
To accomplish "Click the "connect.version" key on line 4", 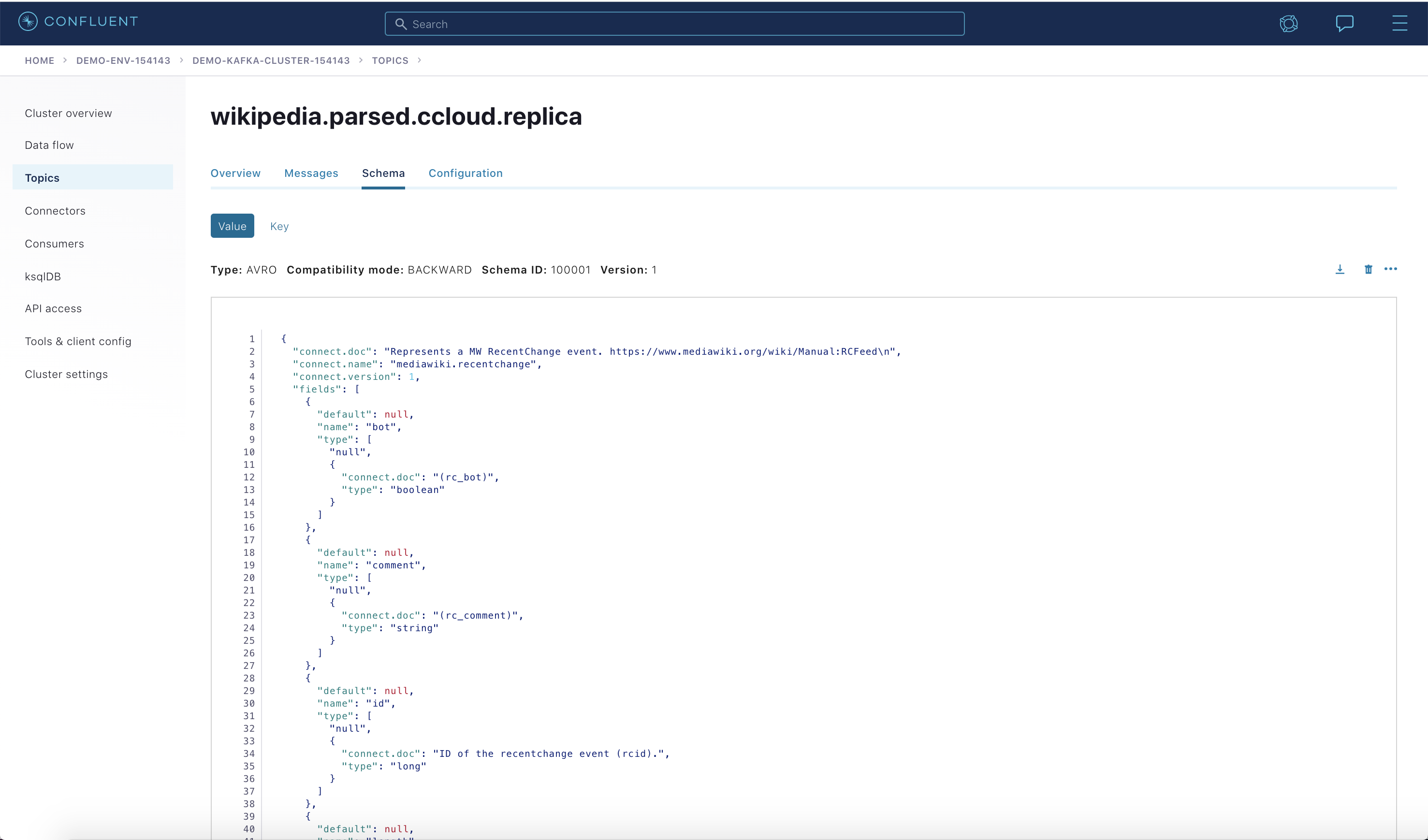I will (345, 377).
